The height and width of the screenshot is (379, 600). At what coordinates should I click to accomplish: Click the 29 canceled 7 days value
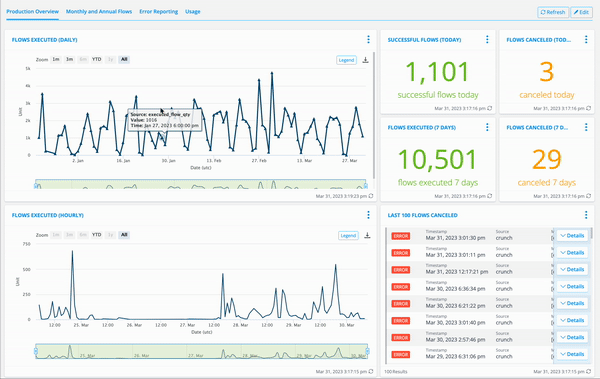(546, 159)
